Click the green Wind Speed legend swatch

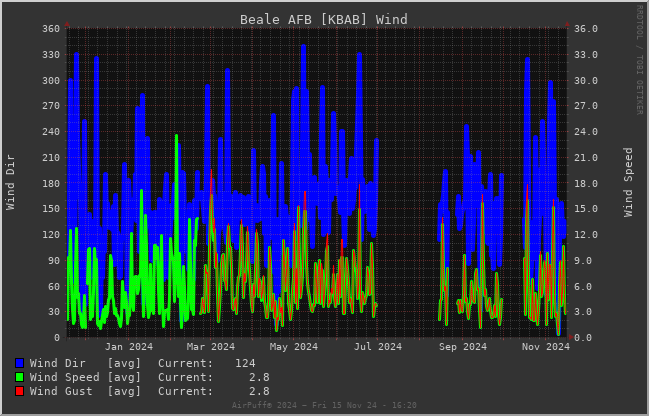(x=19, y=377)
